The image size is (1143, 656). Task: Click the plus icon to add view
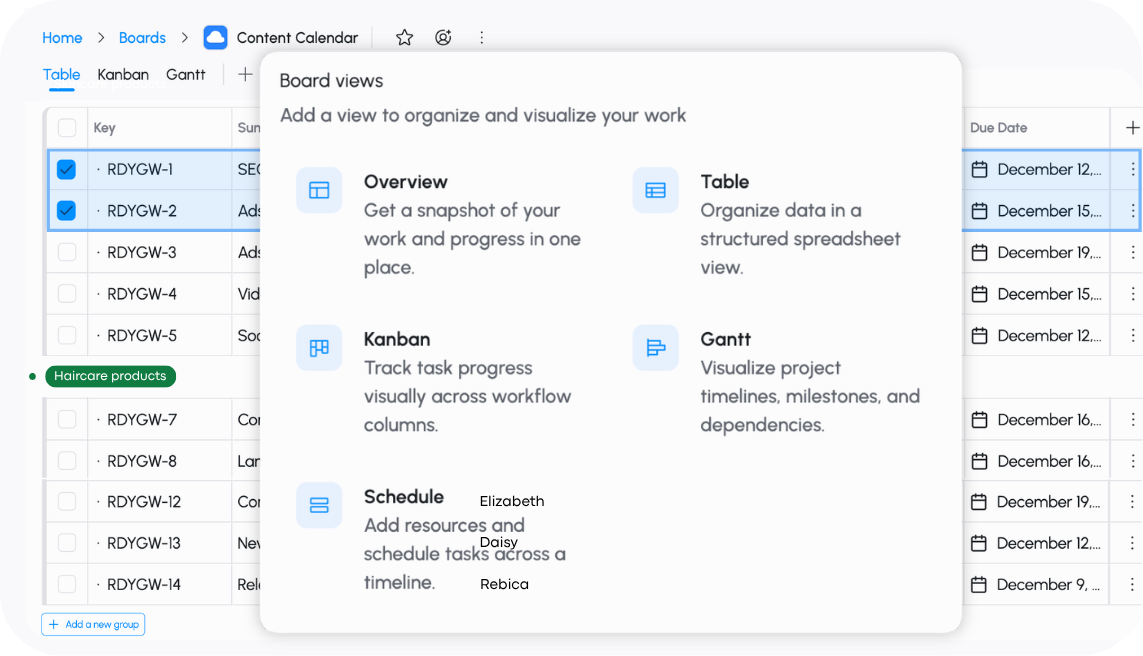pyautogui.click(x=245, y=74)
